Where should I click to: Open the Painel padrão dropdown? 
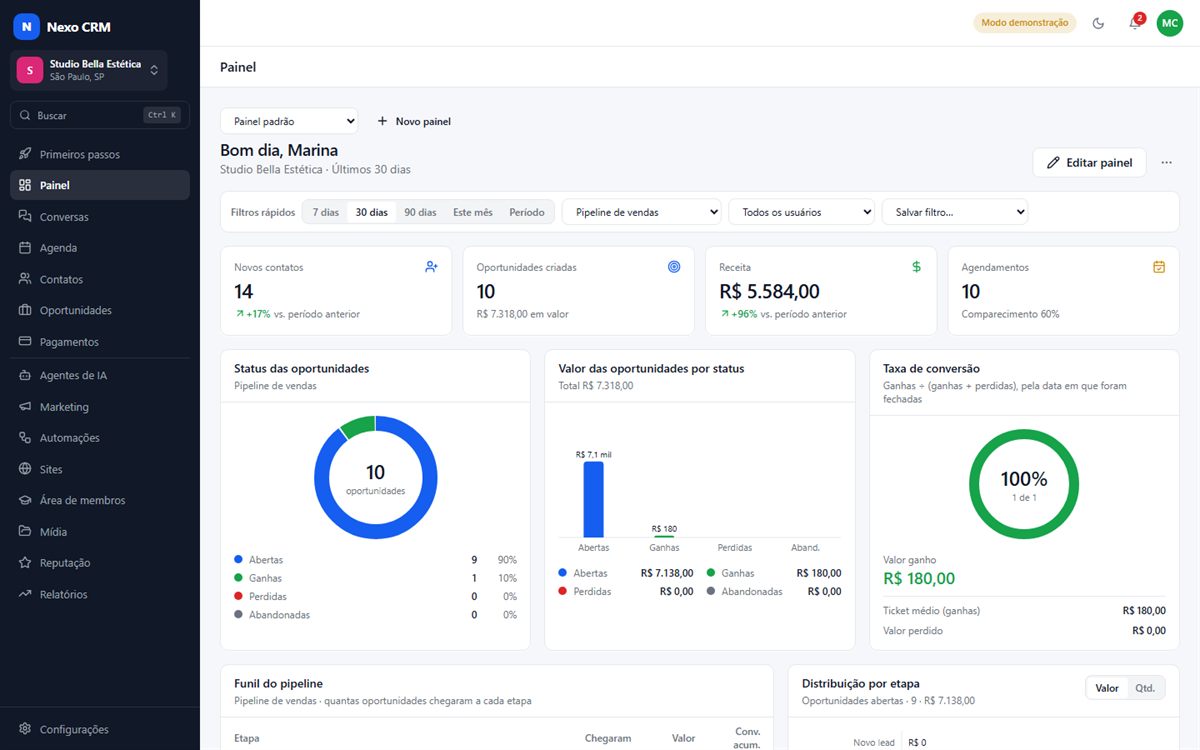pyautogui.click(x=289, y=121)
